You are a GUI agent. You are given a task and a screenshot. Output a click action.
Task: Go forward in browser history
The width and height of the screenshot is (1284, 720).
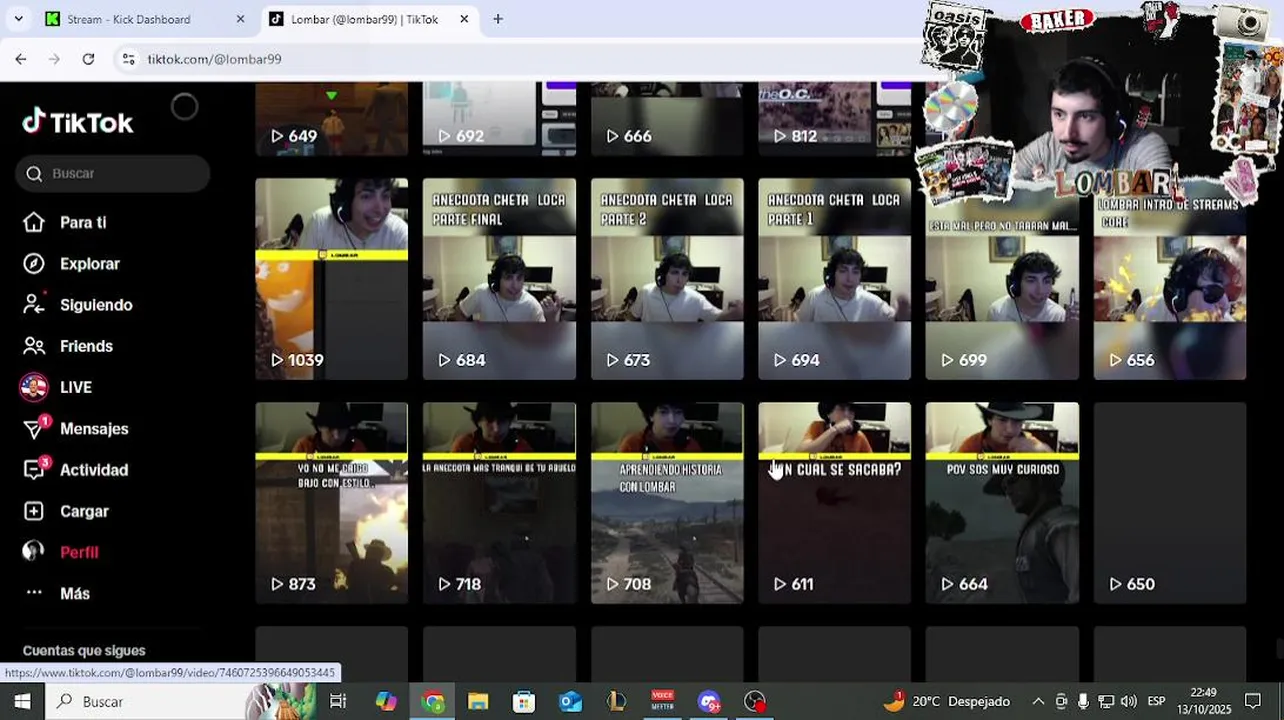point(54,59)
